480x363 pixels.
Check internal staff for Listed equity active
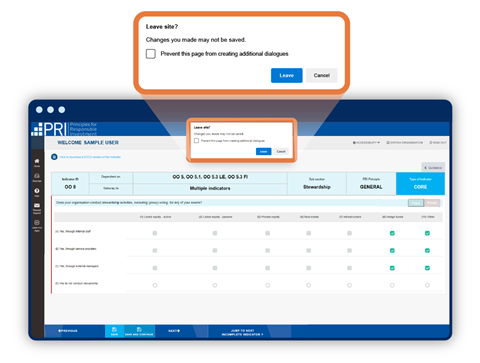point(155,233)
